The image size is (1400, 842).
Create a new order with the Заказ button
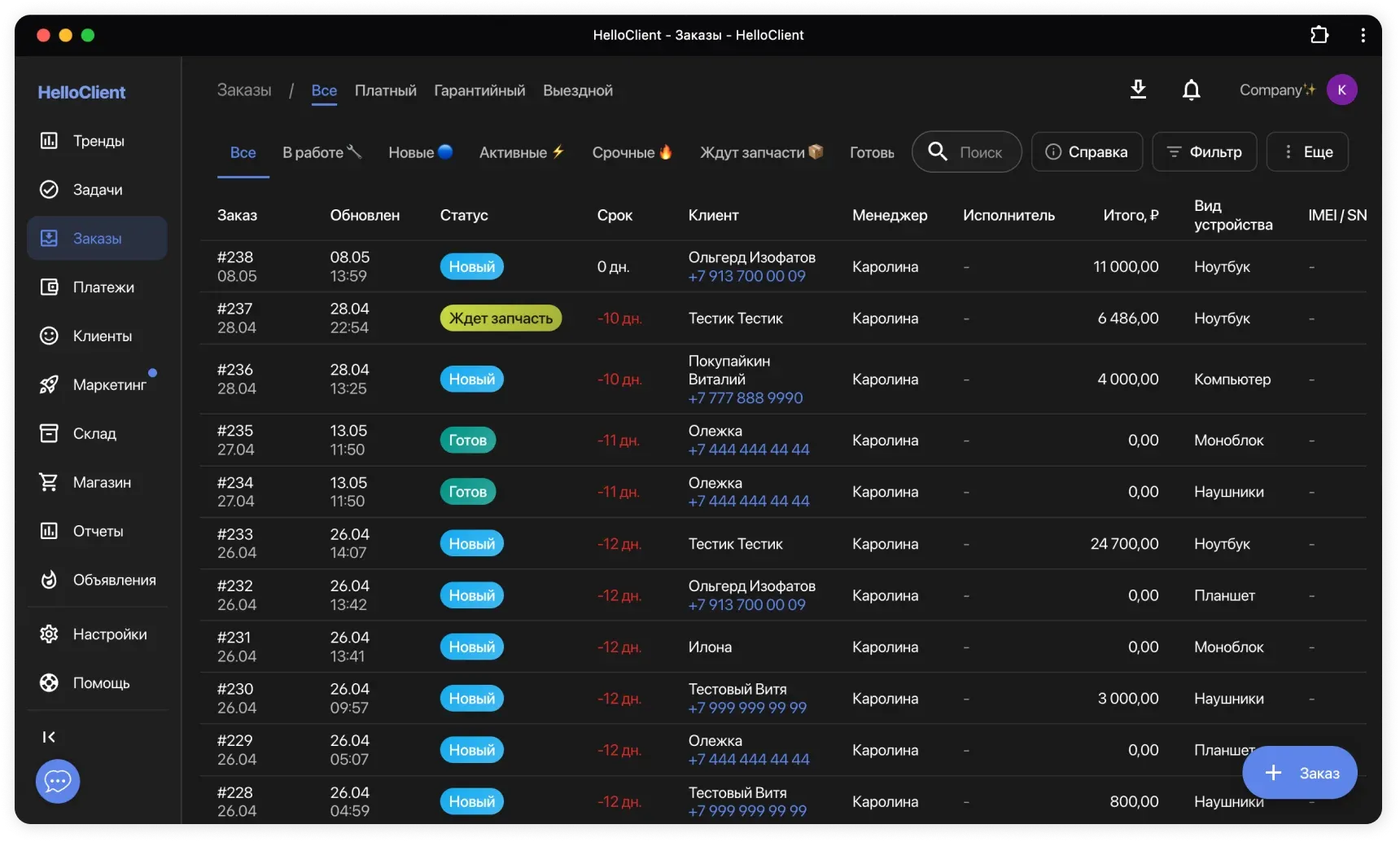(1299, 773)
